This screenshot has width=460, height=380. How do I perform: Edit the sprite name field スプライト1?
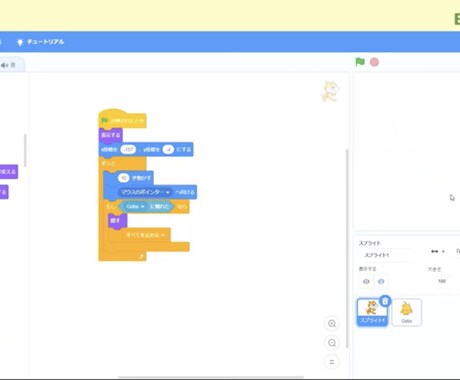pyautogui.click(x=387, y=255)
